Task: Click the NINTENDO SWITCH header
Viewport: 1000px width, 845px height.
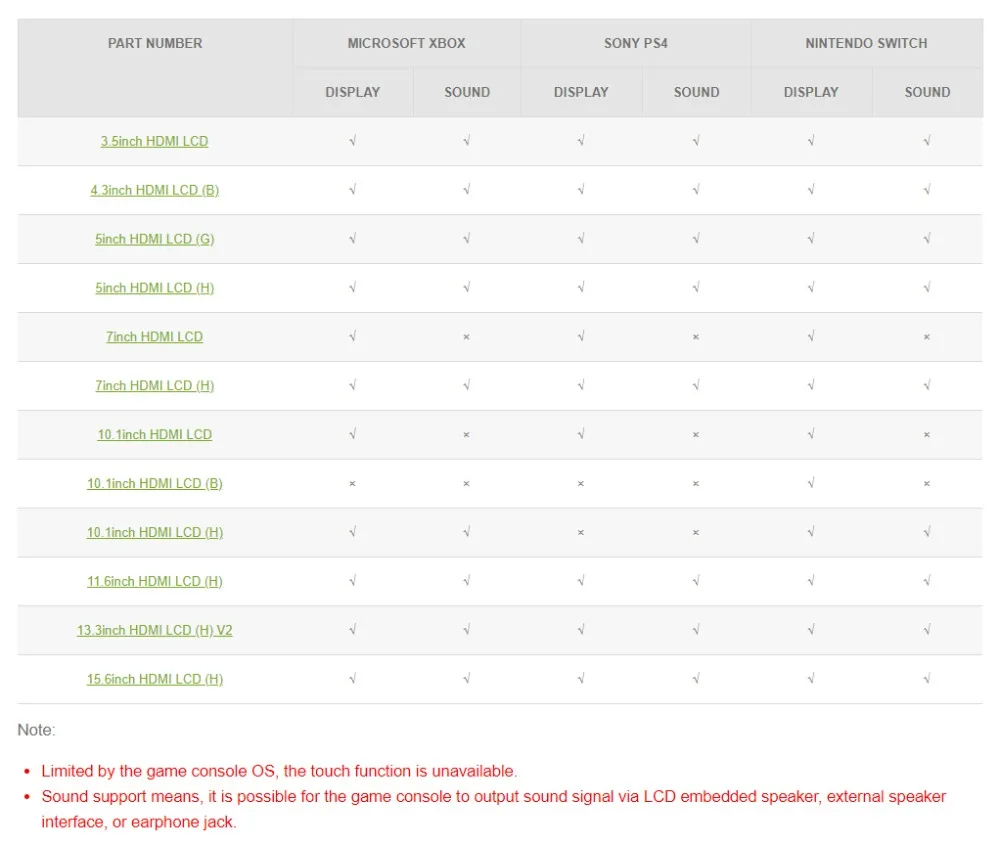Action: [866, 43]
